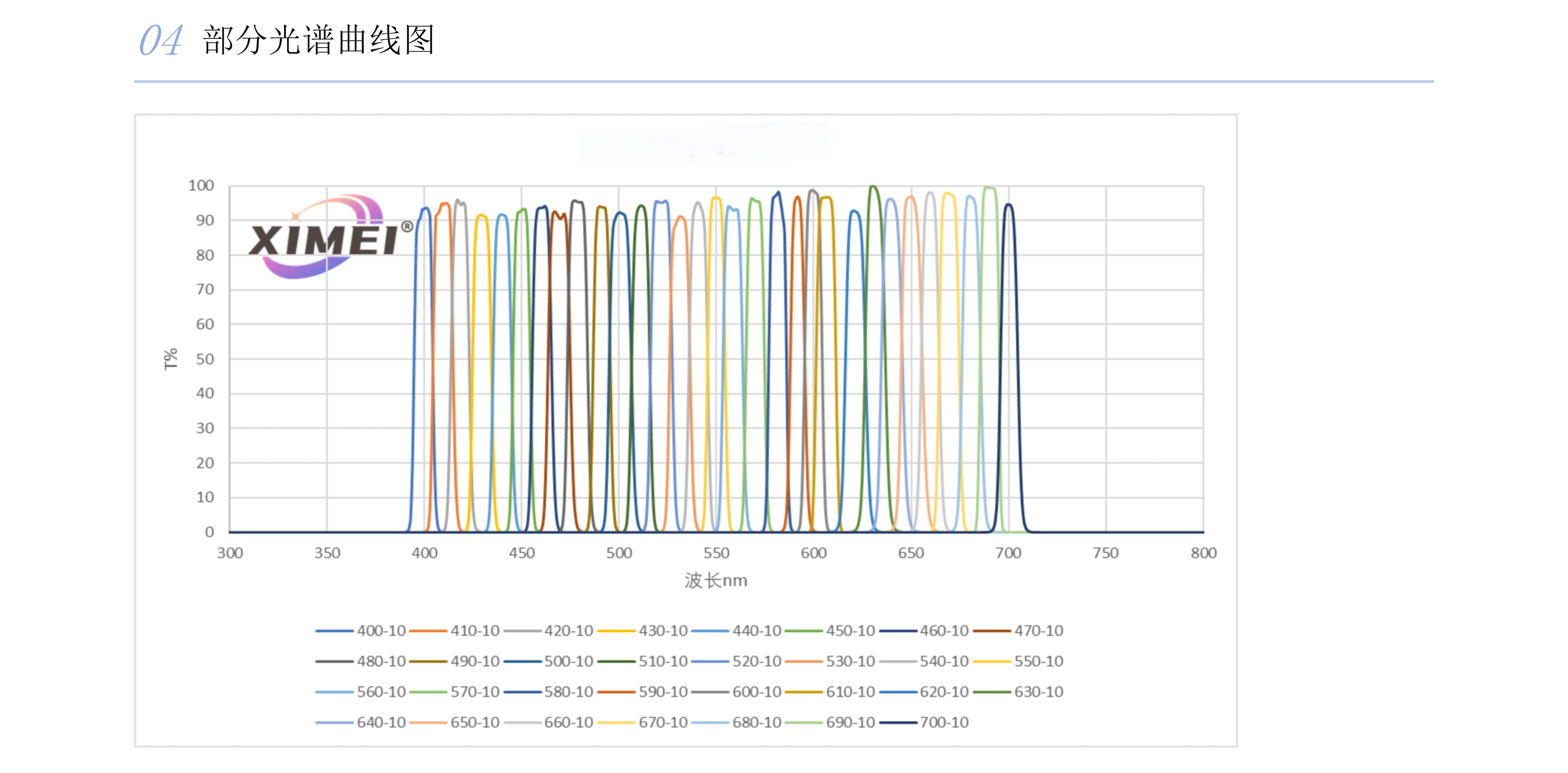Click the 470-10 legend item
The height and width of the screenshot is (773, 1568).
[x=1018, y=631]
